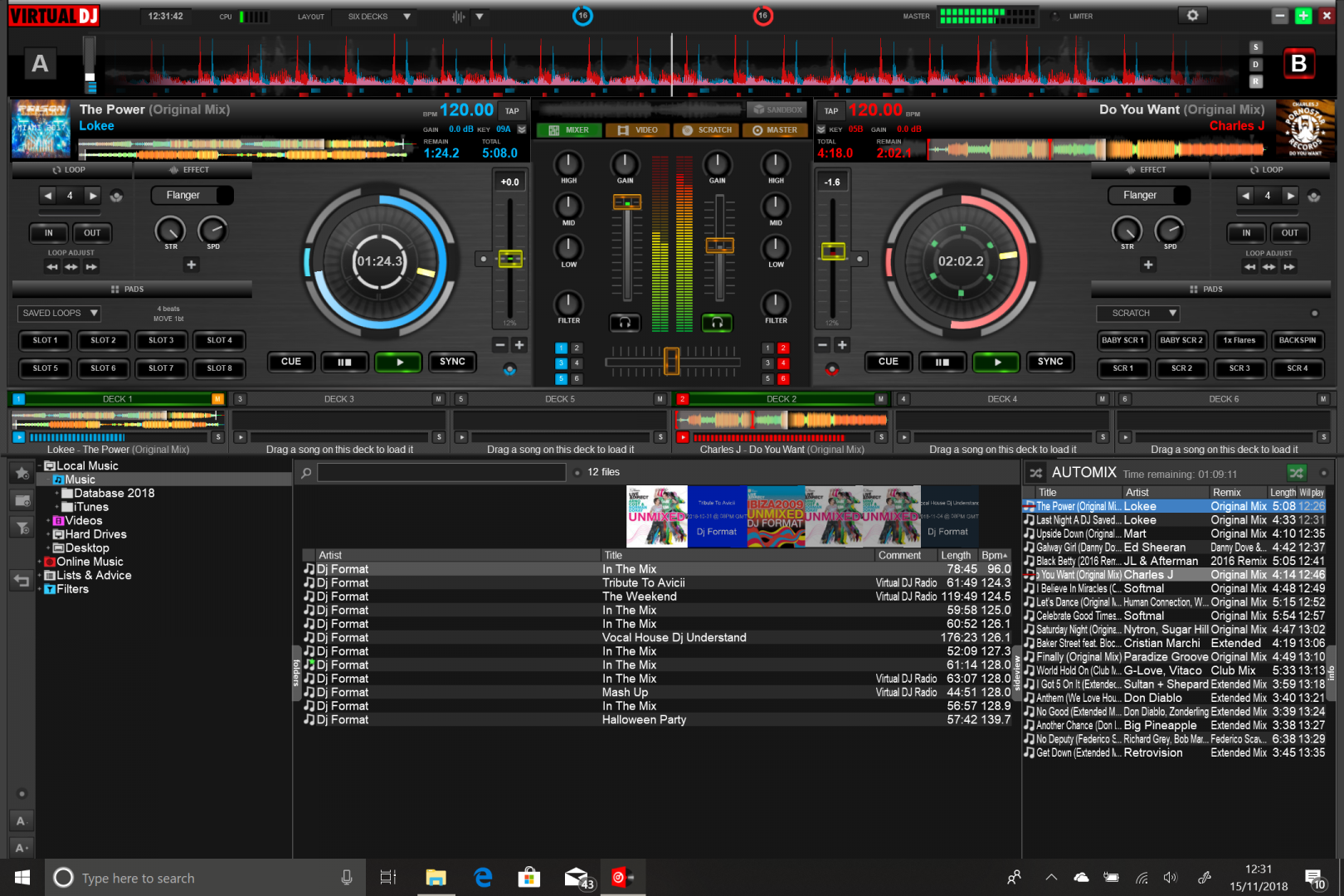
Task: Switch to the SCRATCH tab
Action: pos(707,130)
